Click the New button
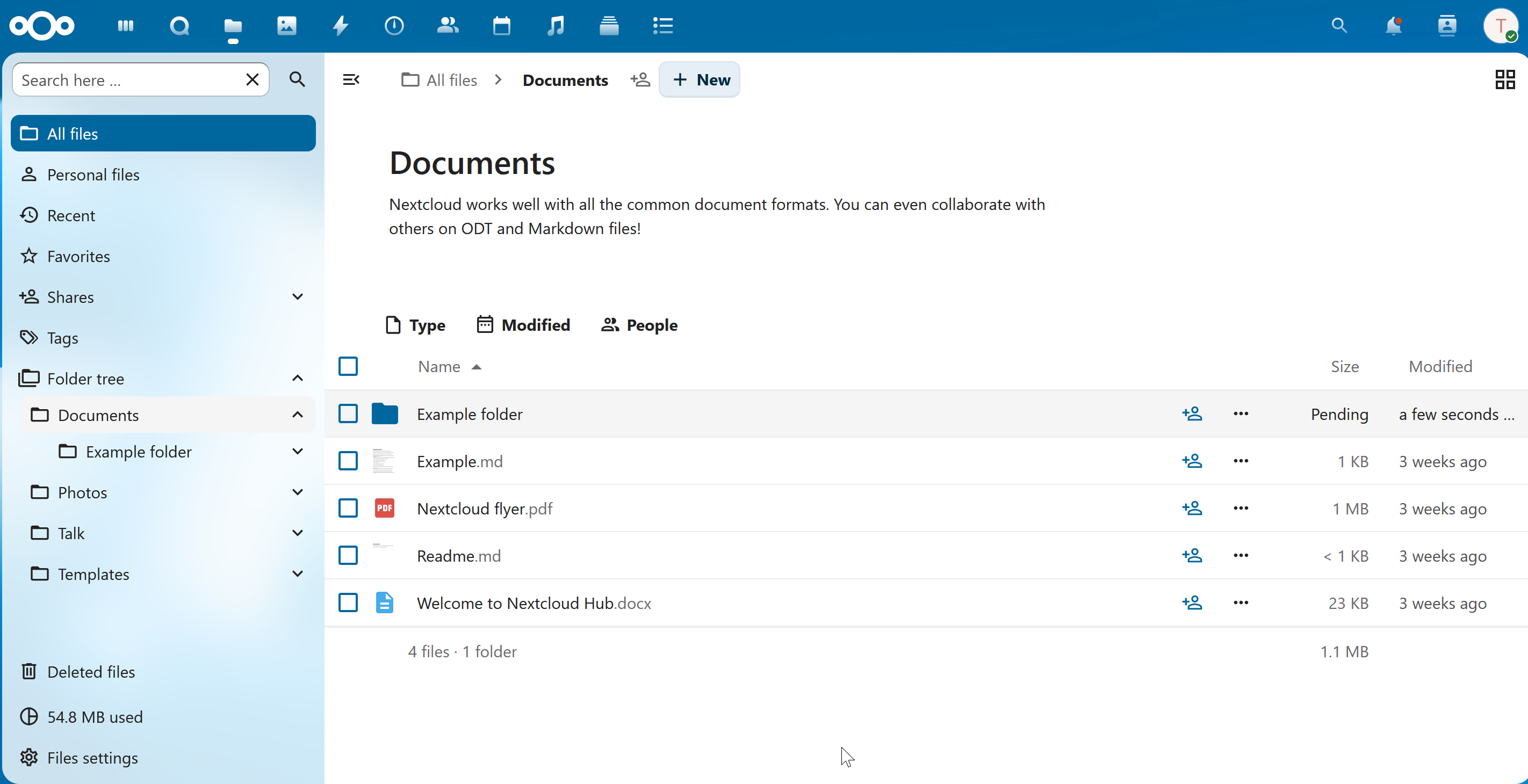 click(x=700, y=79)
